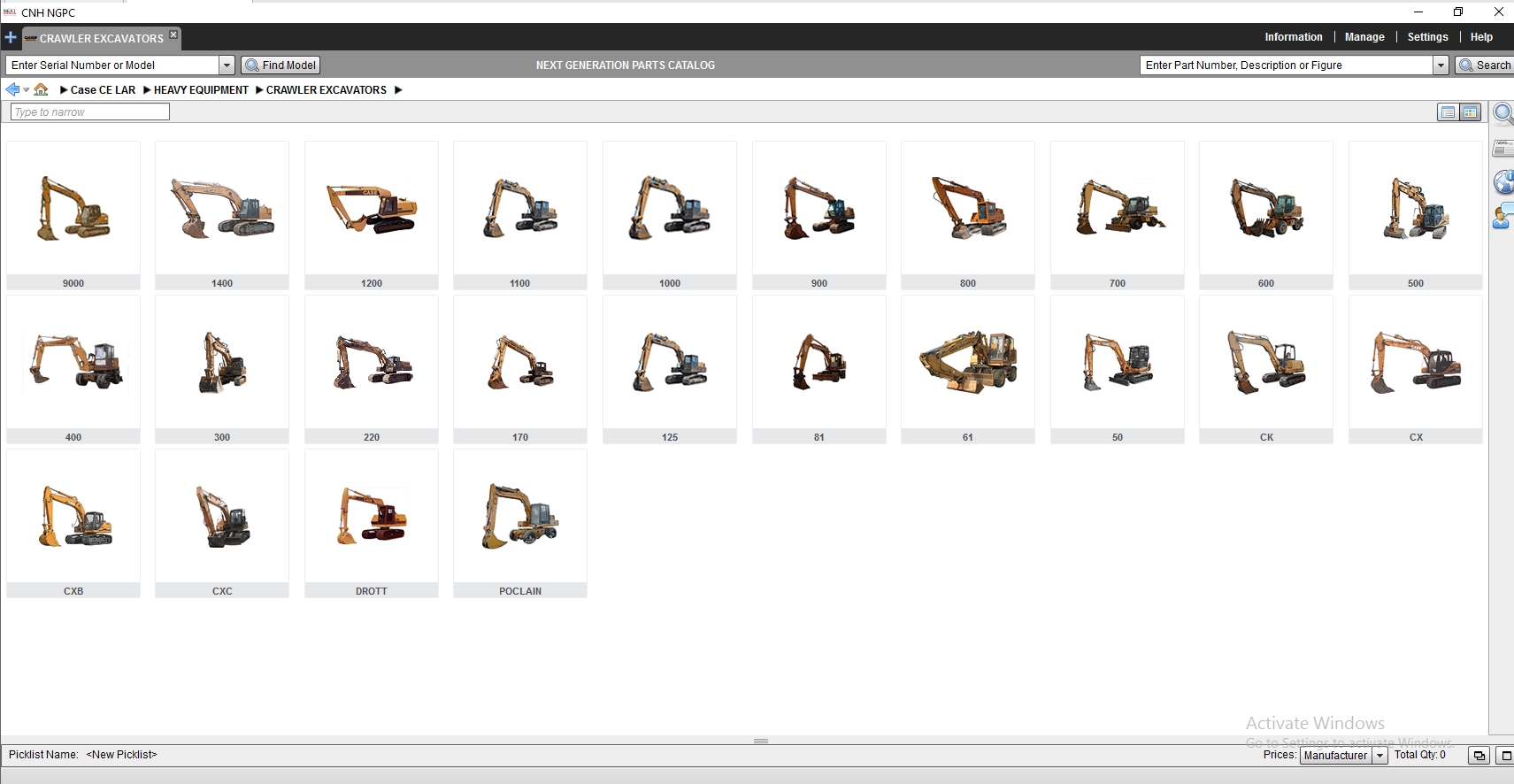Open the 300 excavator model
The image size is (1514, 784).
tap(222, 369)
